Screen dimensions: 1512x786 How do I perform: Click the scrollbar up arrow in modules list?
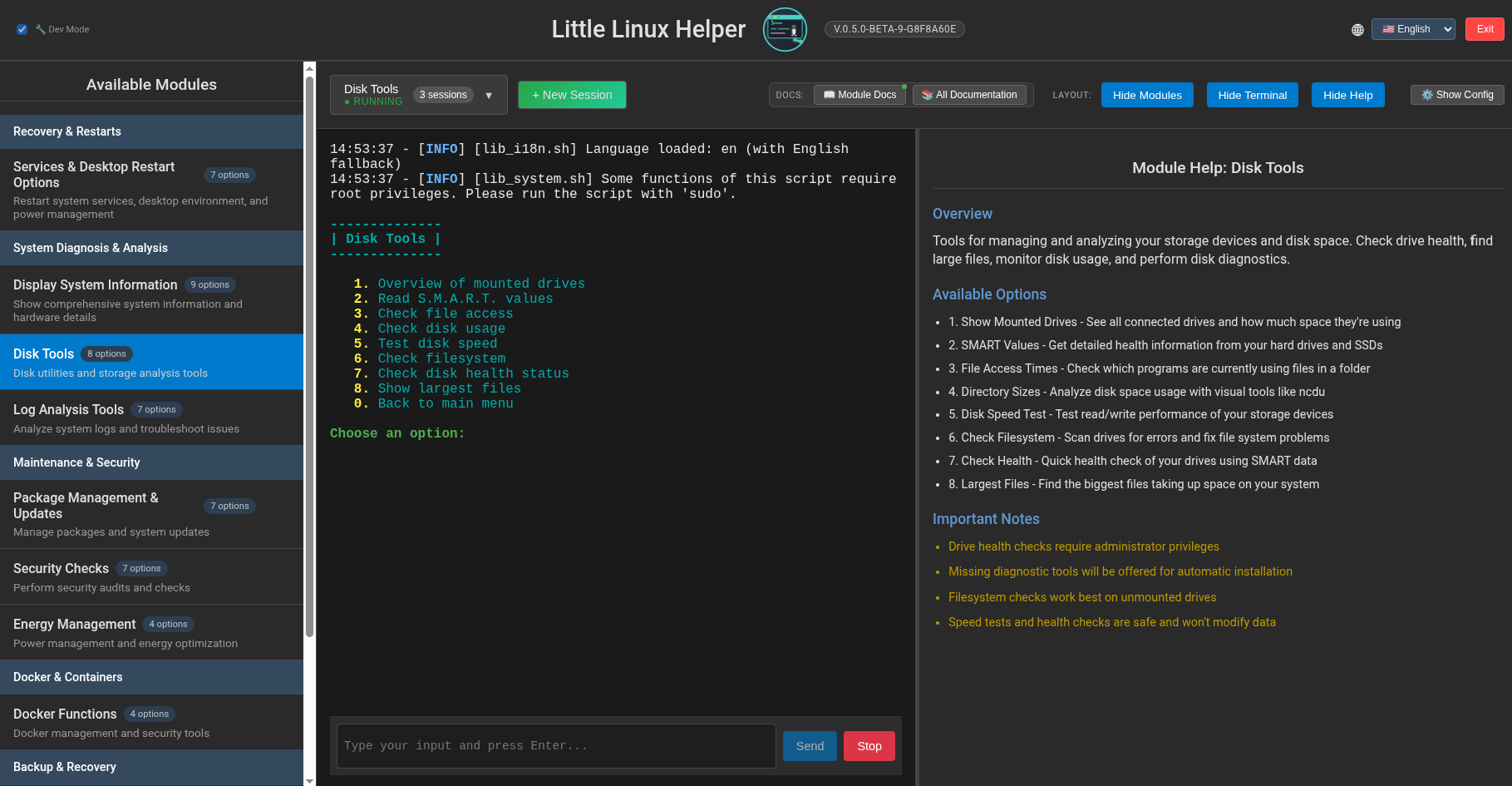[x=310, y=68]
